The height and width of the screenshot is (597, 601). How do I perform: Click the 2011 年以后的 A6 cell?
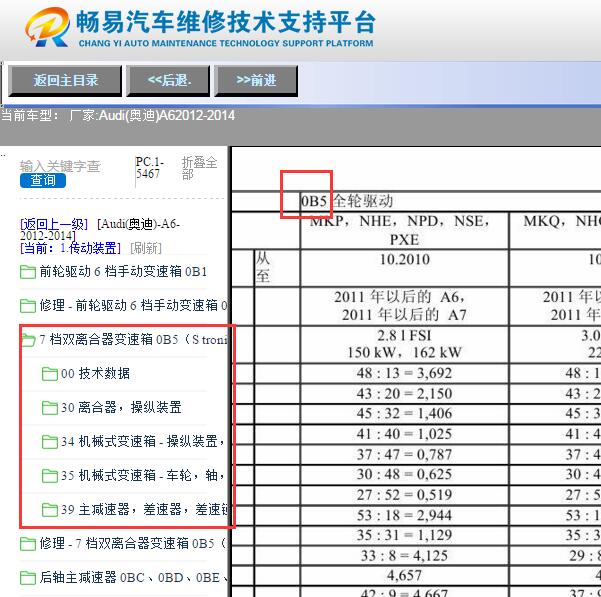pos(404,306)
